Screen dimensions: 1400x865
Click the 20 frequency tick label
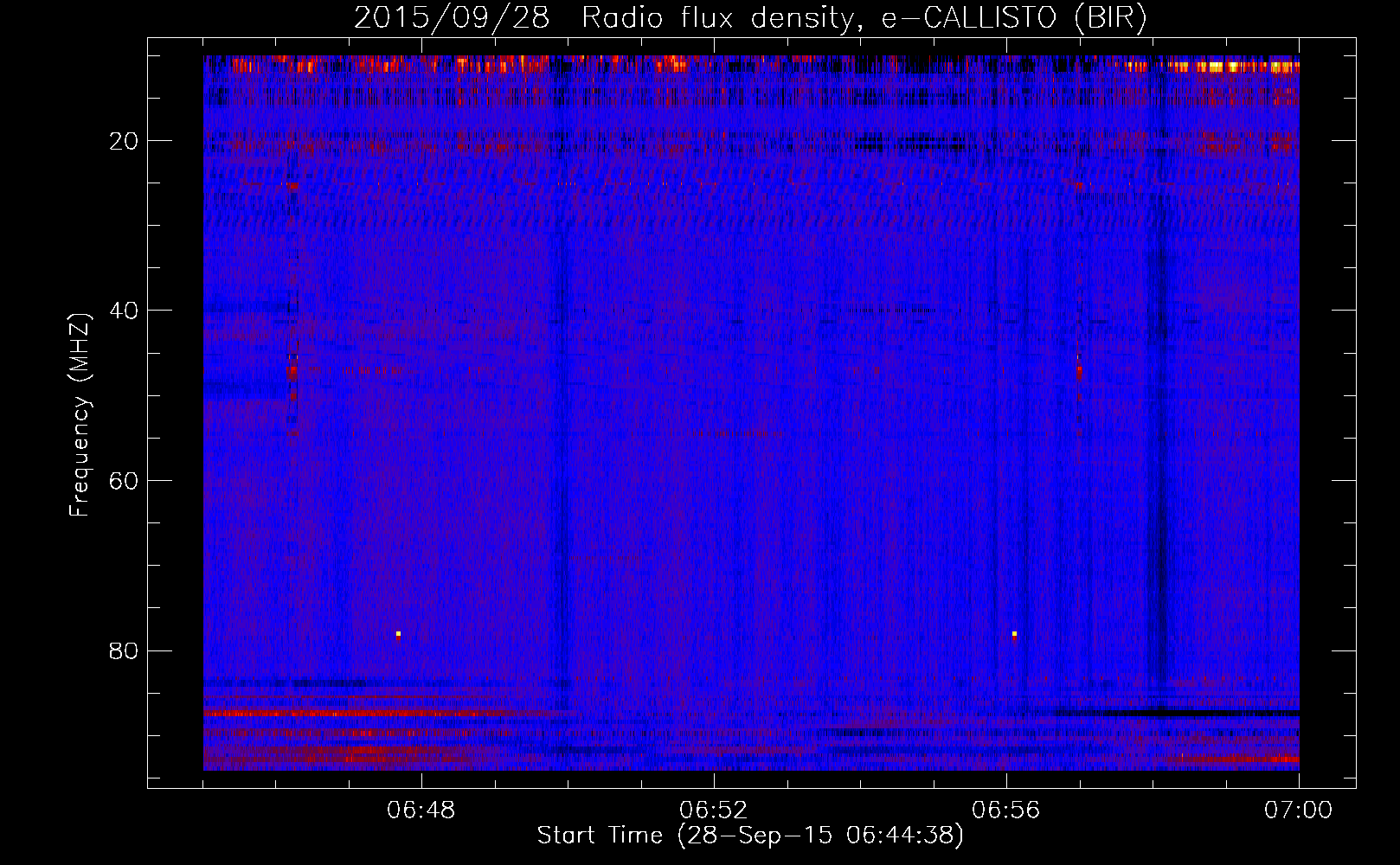click(125, 141)
